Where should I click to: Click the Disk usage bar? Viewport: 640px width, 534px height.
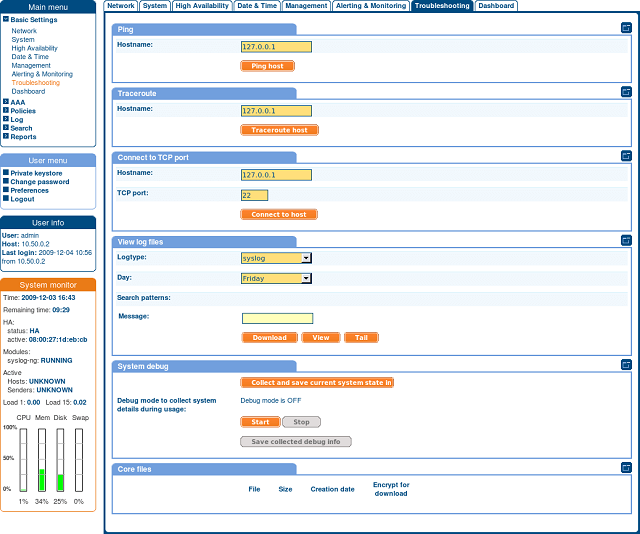(60, 460)
